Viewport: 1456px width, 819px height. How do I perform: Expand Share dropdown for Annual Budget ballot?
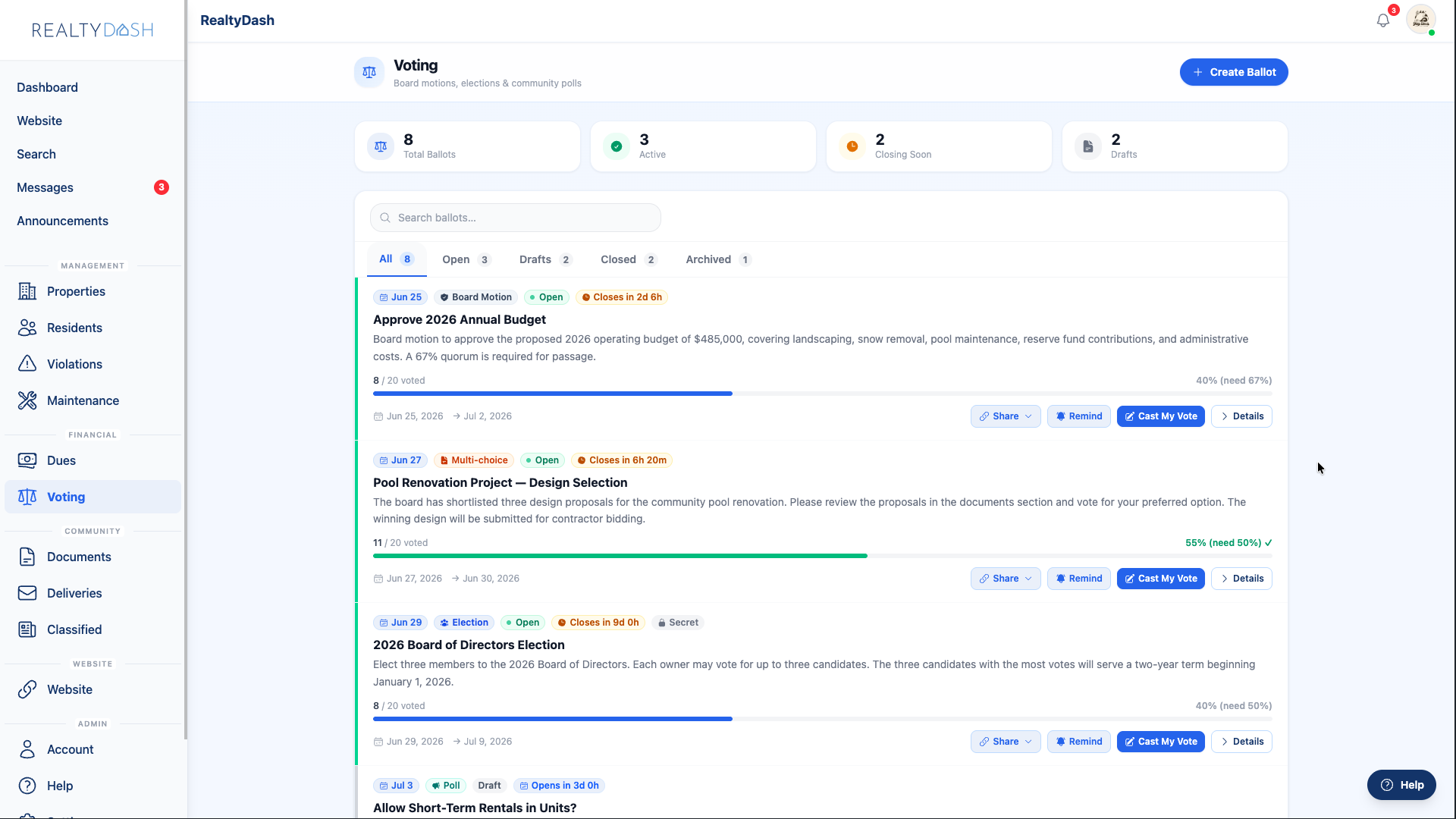point(1006,416)
